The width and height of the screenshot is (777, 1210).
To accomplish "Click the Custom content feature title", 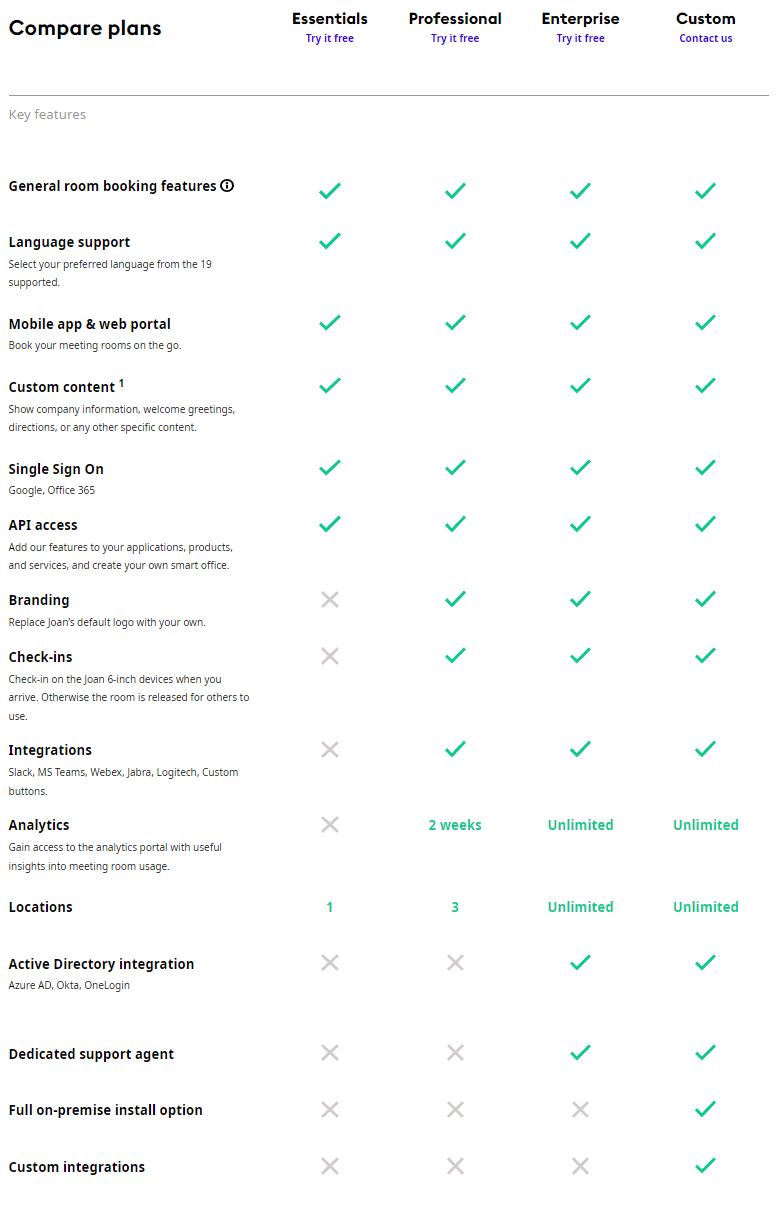I will click(62, 387).
